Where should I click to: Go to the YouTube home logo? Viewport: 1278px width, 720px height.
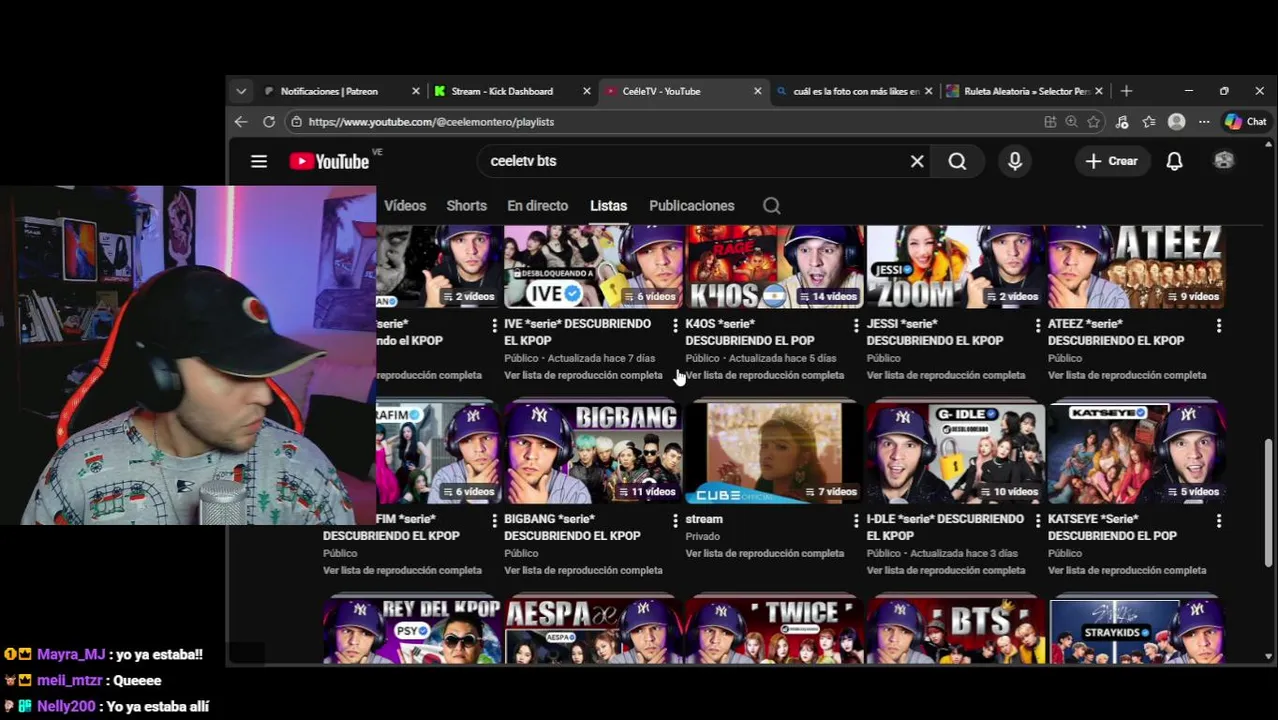(x=330, y=161)
